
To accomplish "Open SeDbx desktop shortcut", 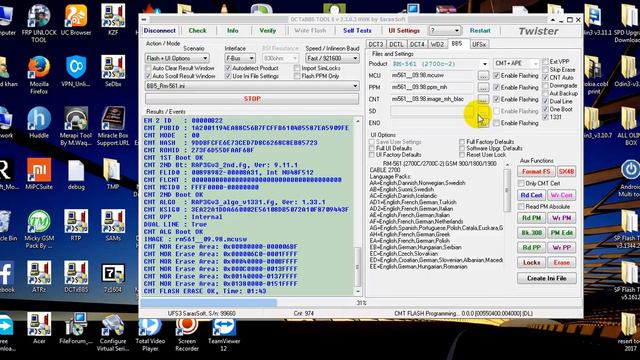I will [x=113, y=71].
